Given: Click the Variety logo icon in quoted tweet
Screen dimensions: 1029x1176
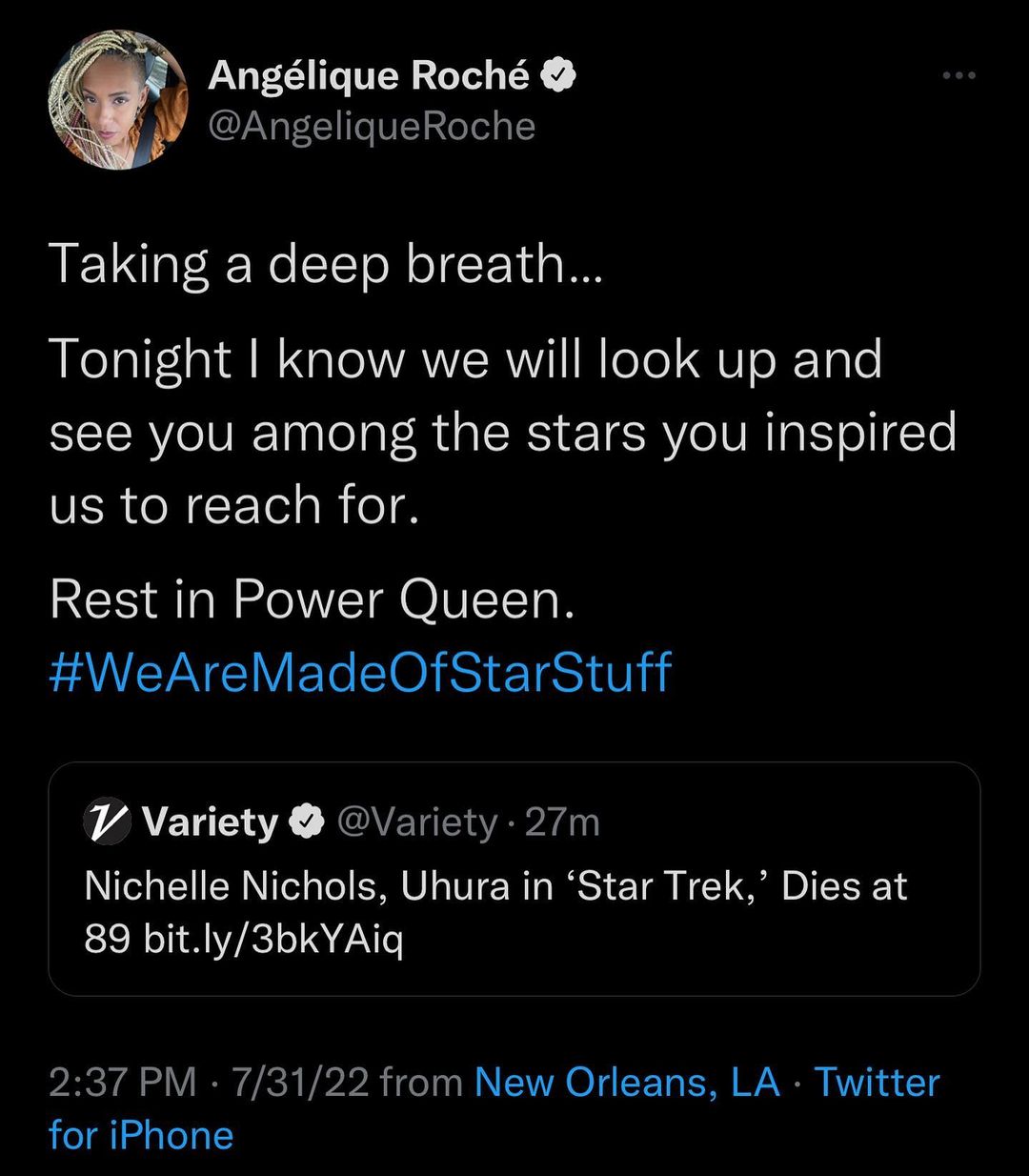Looking at the screenshot, I should [107, 821].
